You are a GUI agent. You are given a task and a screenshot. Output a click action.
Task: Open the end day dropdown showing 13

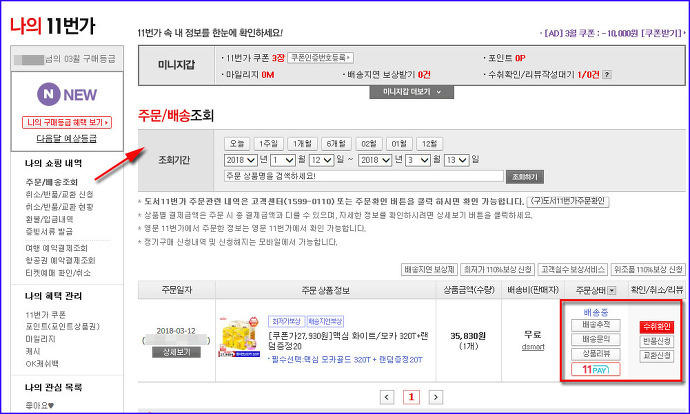click(x=456, y=160)
